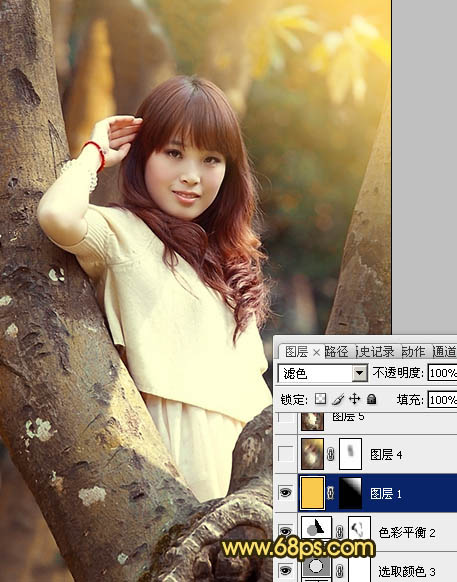Viewport: 457px width, 582px height.
Task: Hide the 图层 1 layer
Action: (285, 493)
